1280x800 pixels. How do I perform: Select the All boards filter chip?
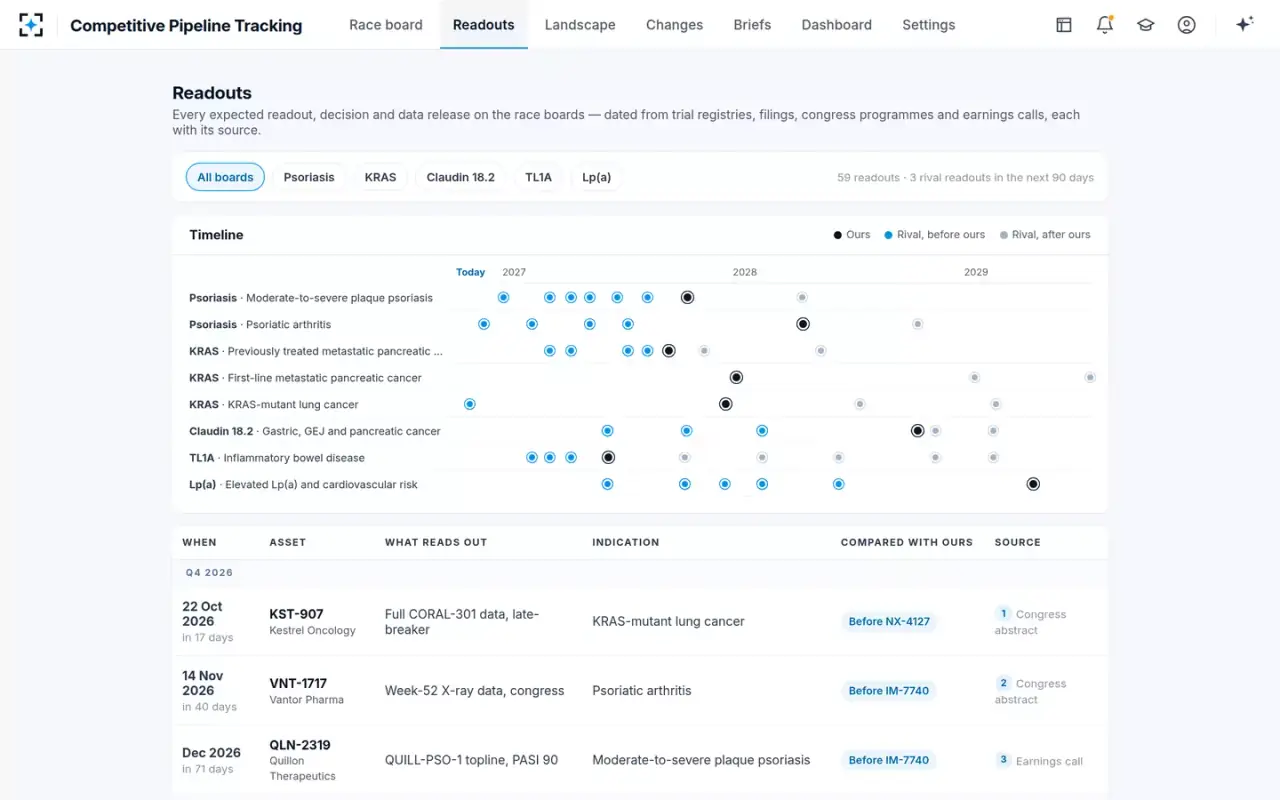coord(225,177)
